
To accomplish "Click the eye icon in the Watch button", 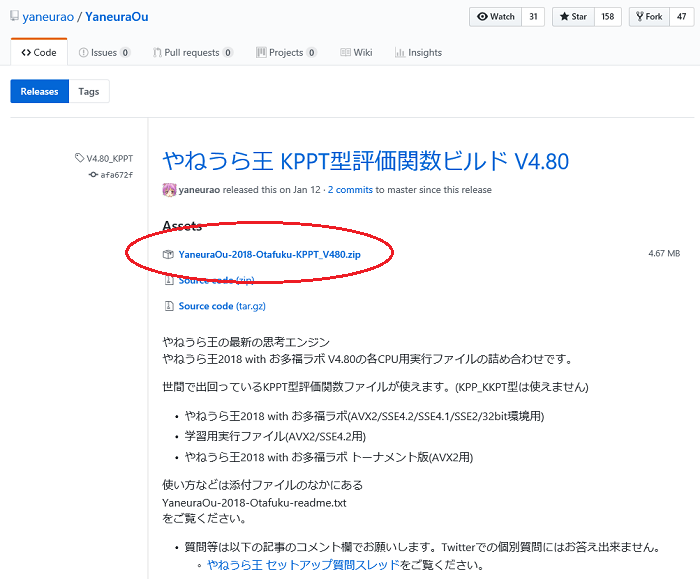I will (x=482, y=17).
